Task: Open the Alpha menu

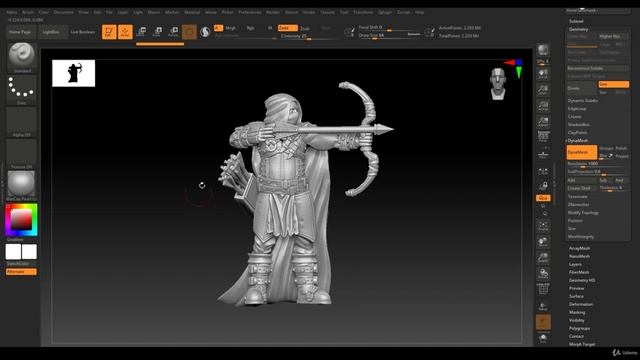Action: (12, 12)
